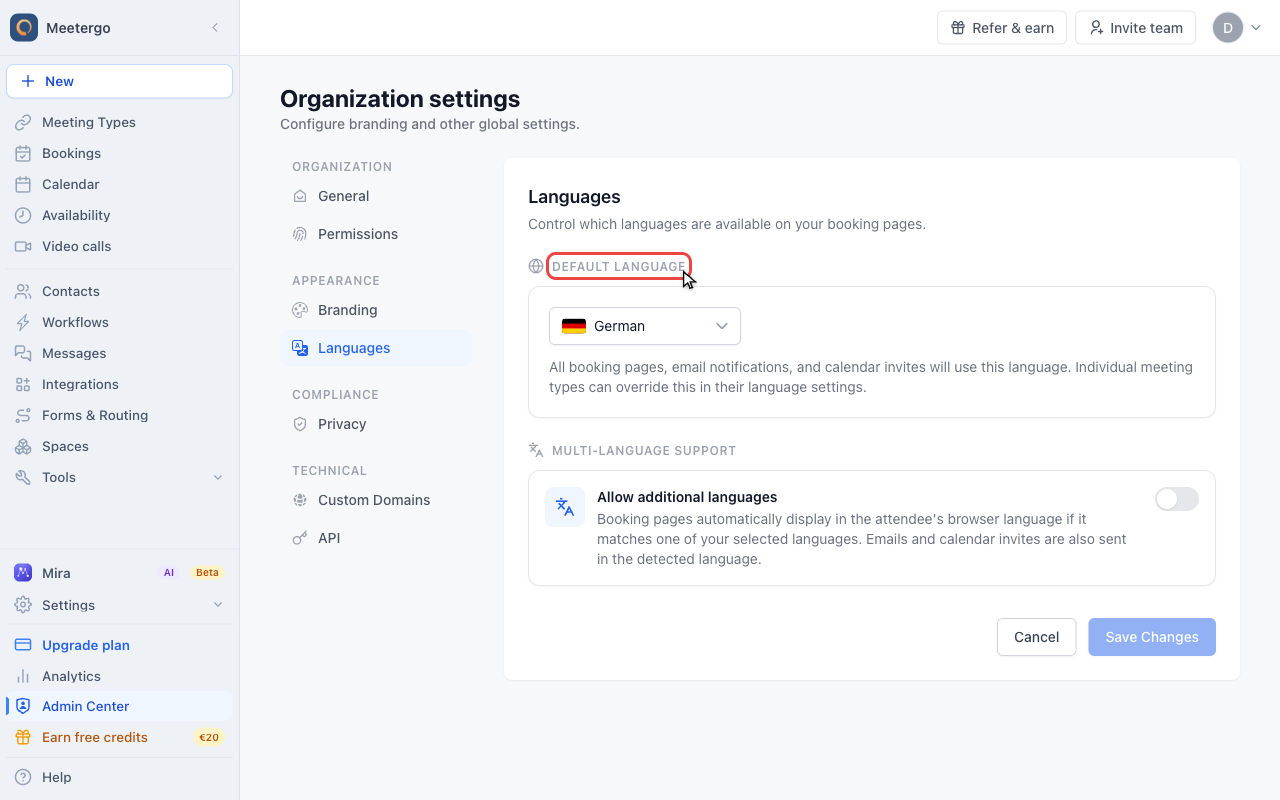
Task: Click the Beta badge next to Mira
Action: 207,573
